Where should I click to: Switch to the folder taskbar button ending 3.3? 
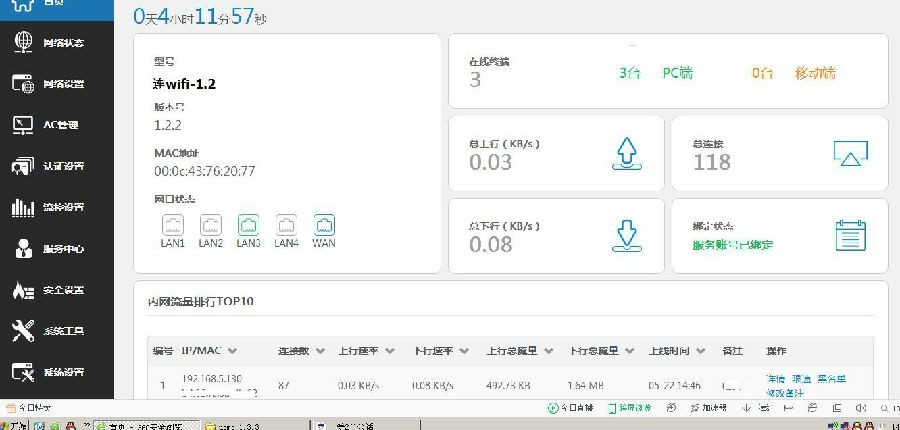[256, 426]
